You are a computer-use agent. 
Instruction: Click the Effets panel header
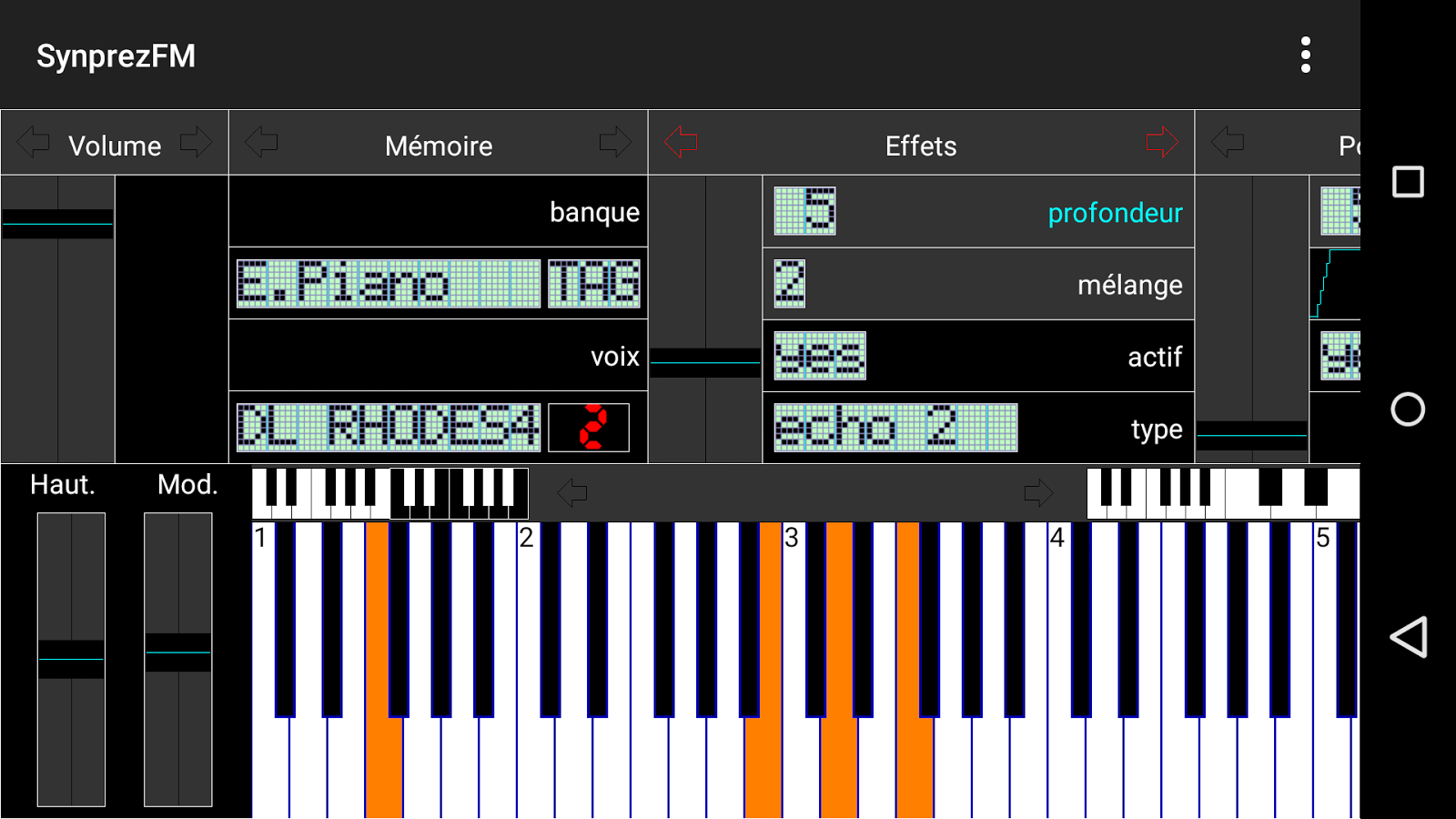(921, 145)
